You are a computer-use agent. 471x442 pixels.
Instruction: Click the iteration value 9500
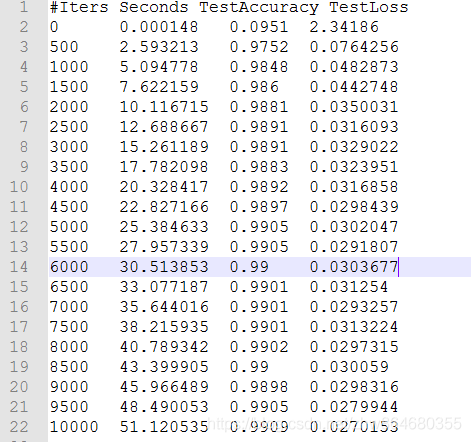tap(69, 407)
